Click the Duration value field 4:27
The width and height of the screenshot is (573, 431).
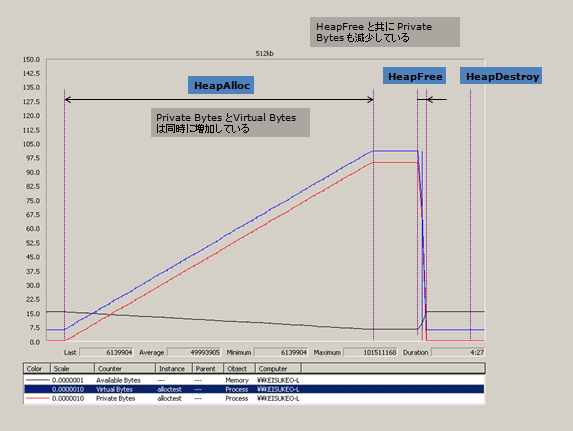pos(458,352)
